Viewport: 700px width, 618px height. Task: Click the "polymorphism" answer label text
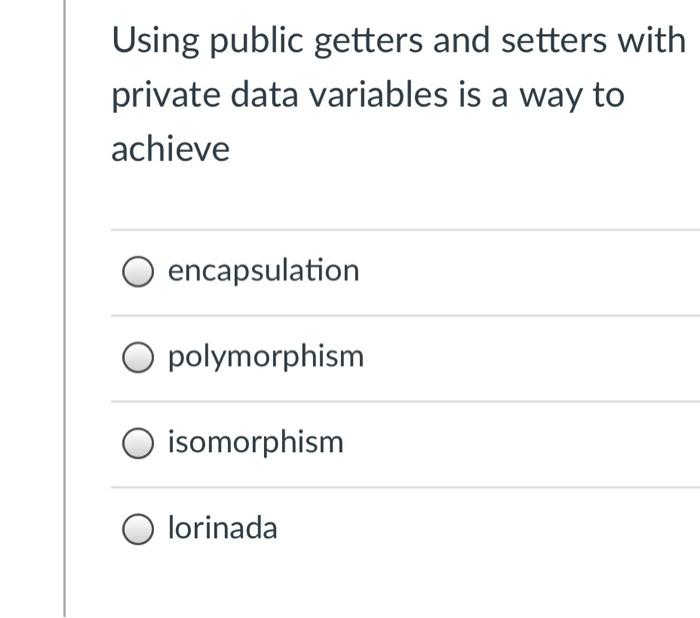[x=266, y=357]
